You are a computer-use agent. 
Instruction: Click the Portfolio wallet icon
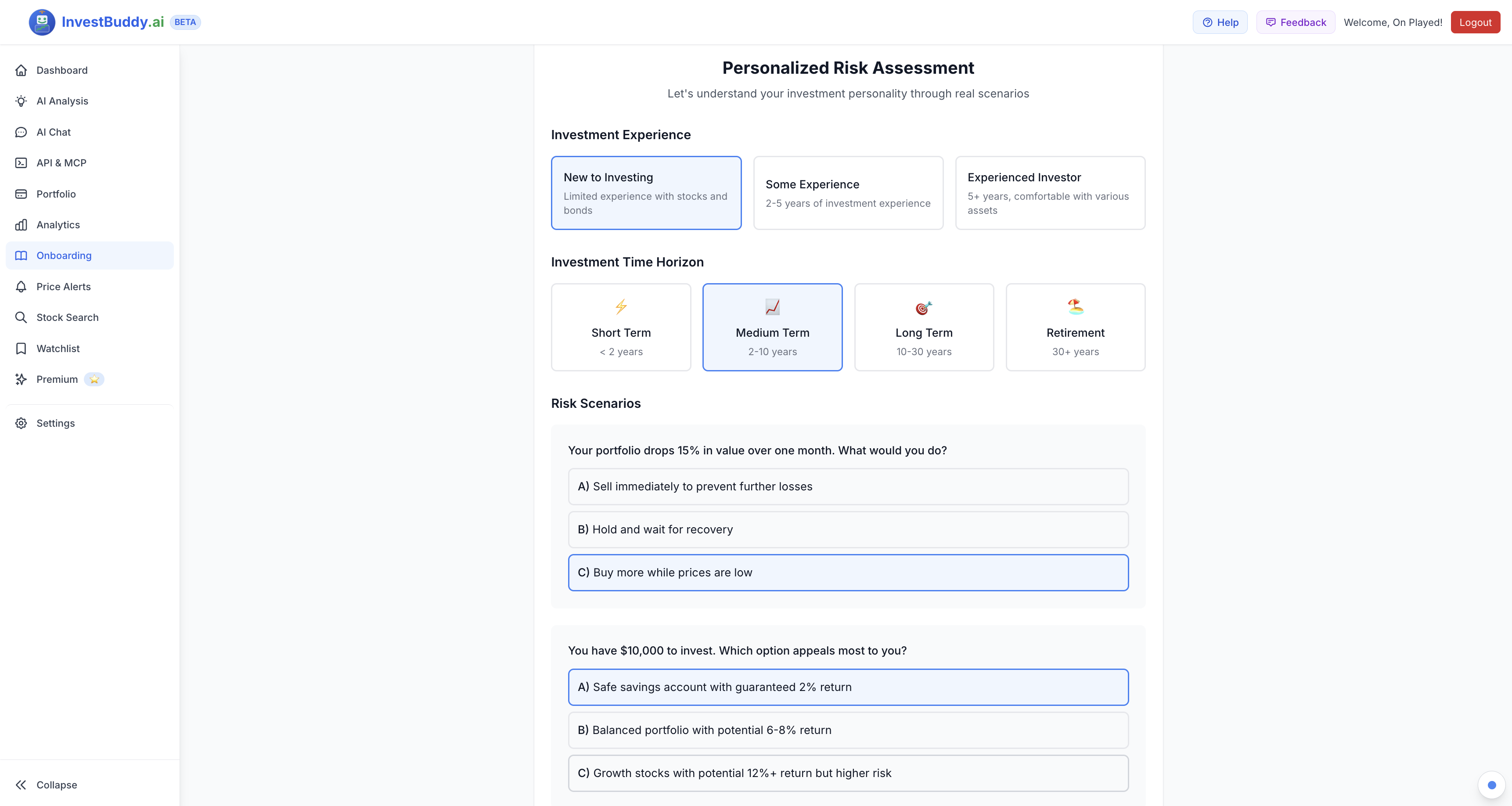click(21, 194)
